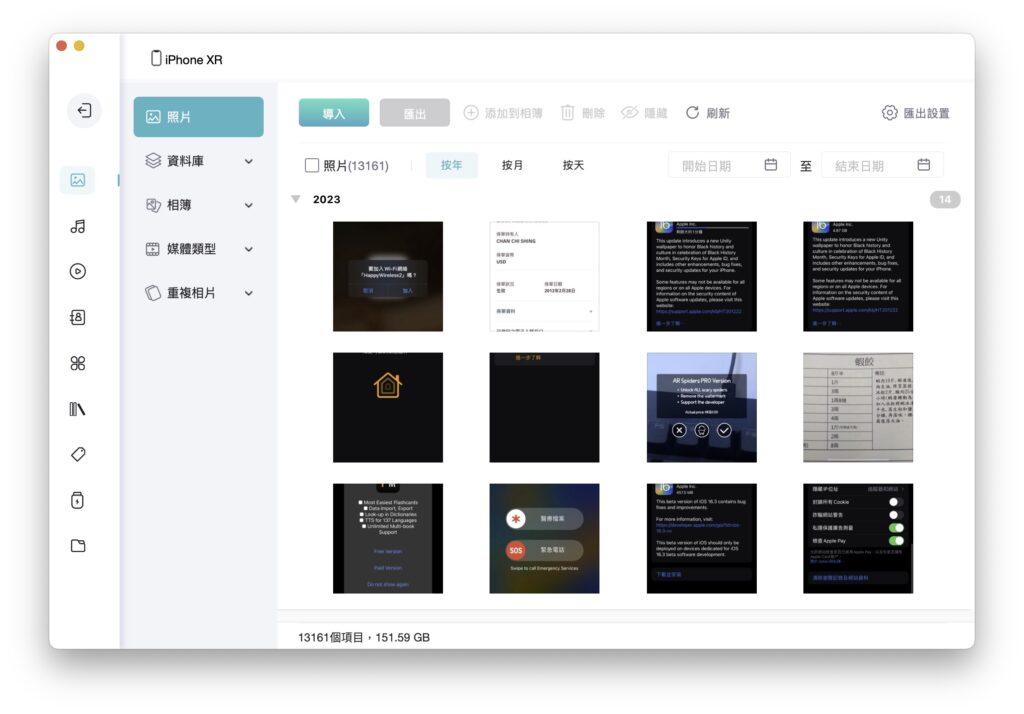Open the 重複相片 menu item
Viewport: 1024px width, 714px height.
[199, 293]
